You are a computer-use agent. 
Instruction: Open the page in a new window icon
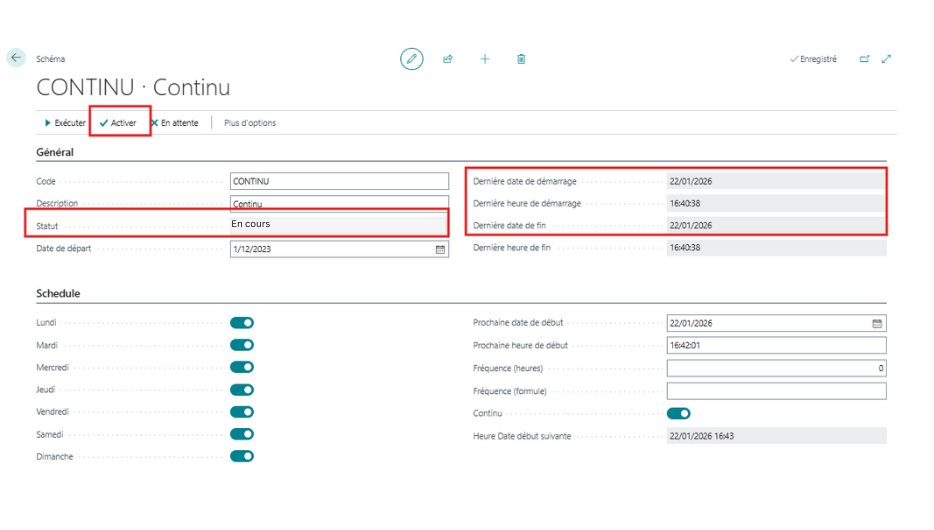coord(864,59)
